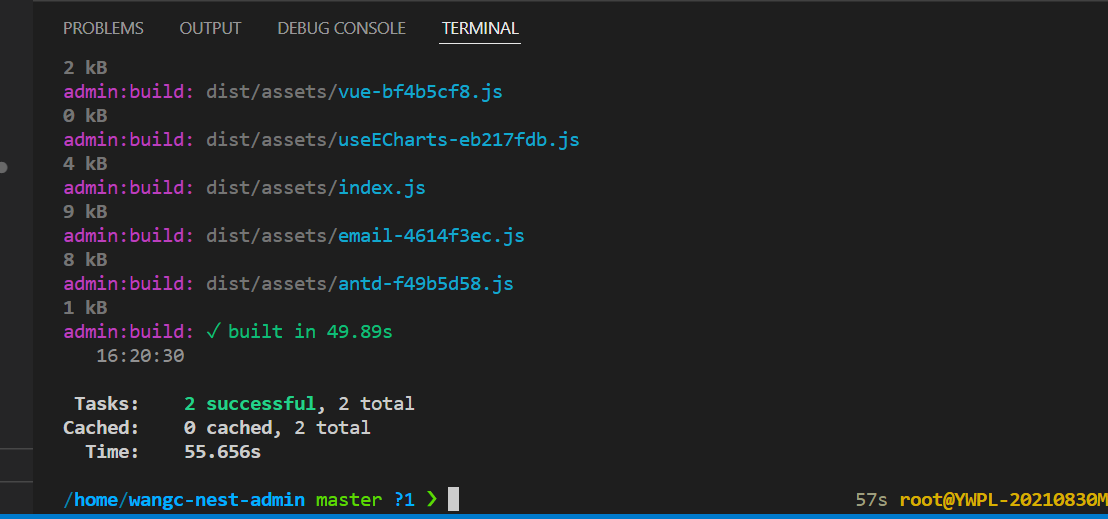Select the DEBUG CONSOLE tab
The image size is (1108, 519).
(x=341, y=28)
